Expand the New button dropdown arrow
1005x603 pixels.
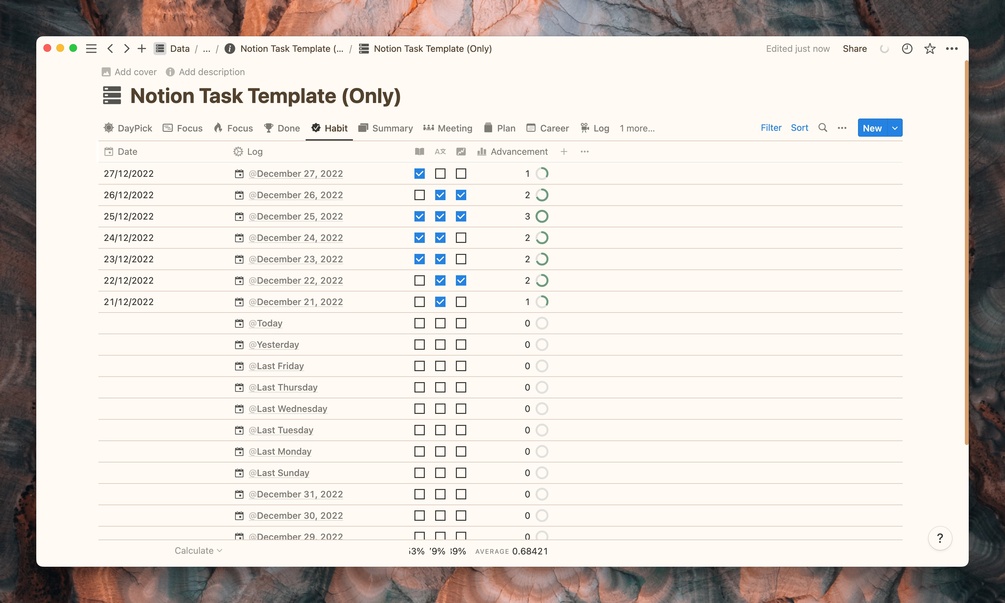895,128
